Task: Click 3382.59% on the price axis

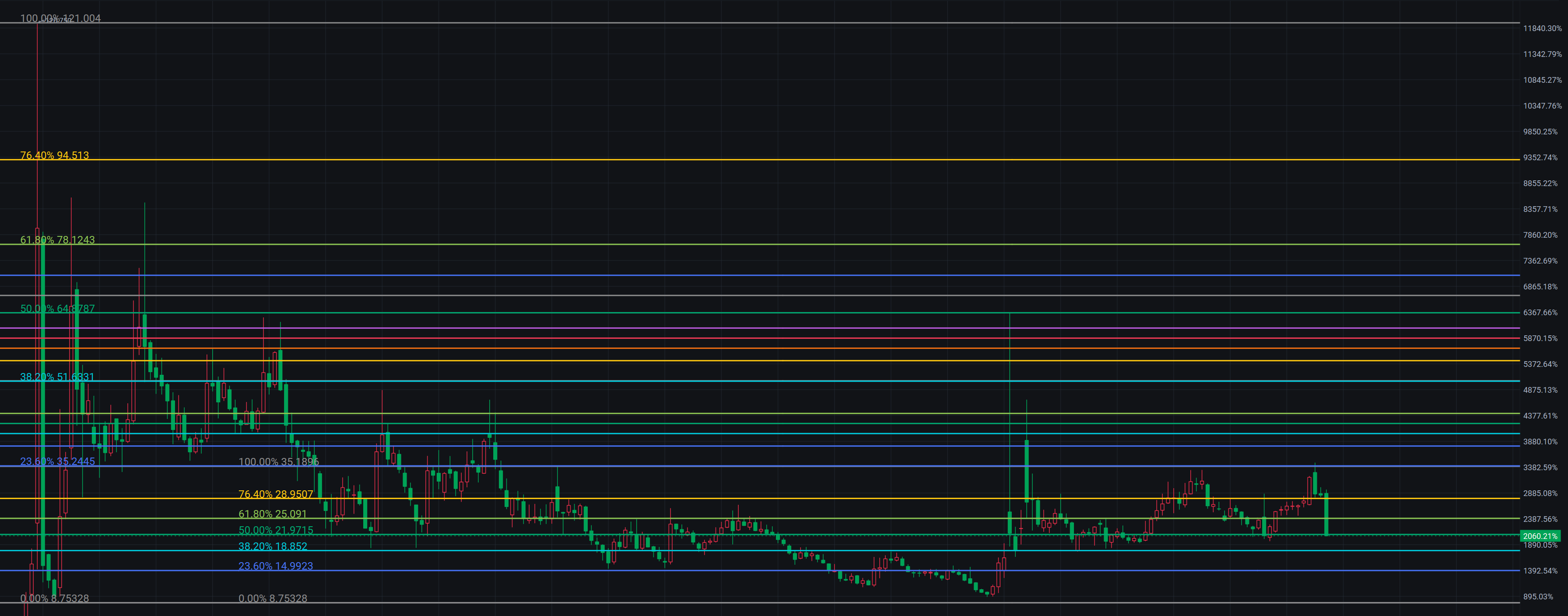Action: (x=1540, y=468)
